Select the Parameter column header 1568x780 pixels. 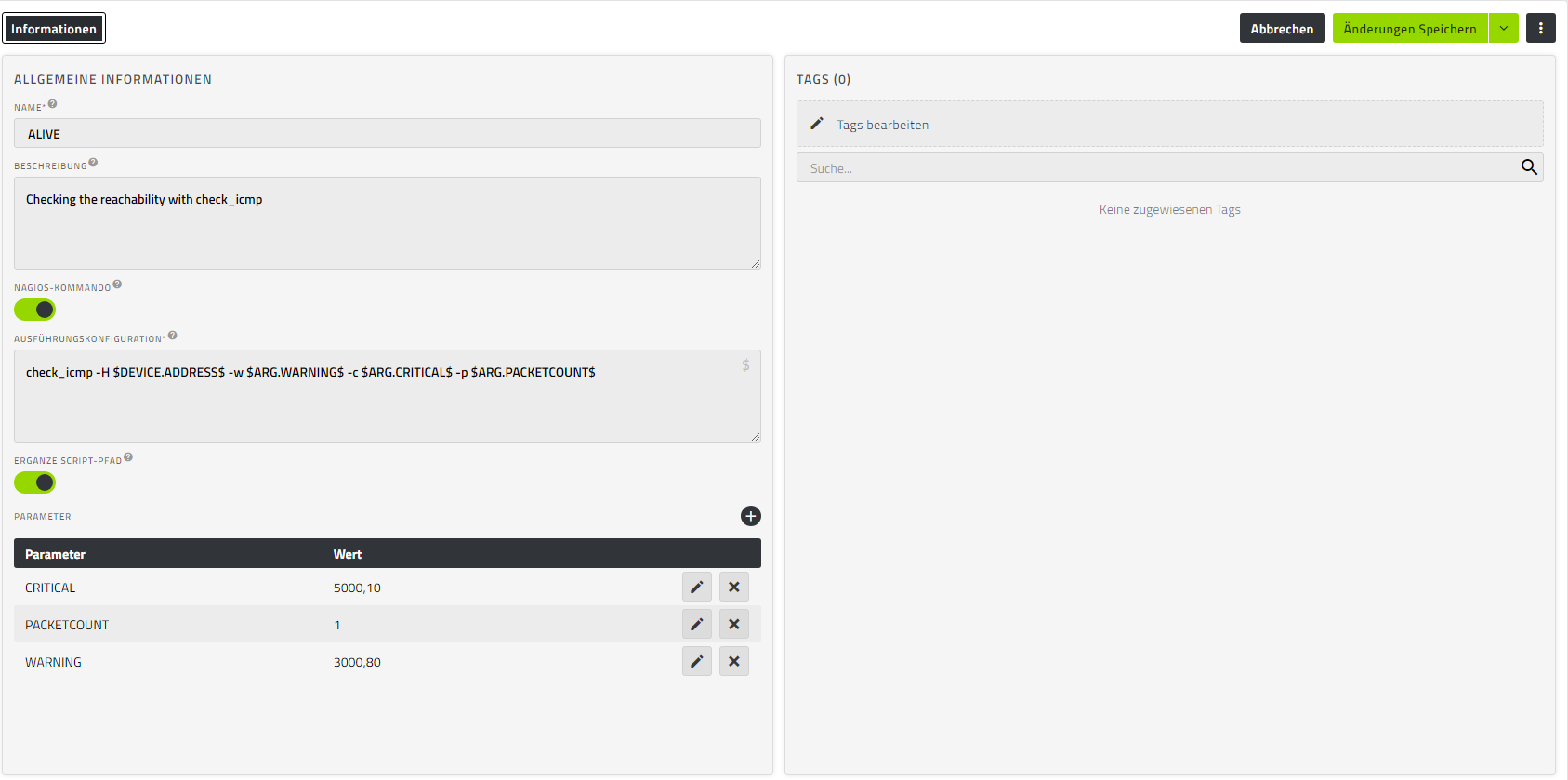pyautogui.click(x=55, y=554)
